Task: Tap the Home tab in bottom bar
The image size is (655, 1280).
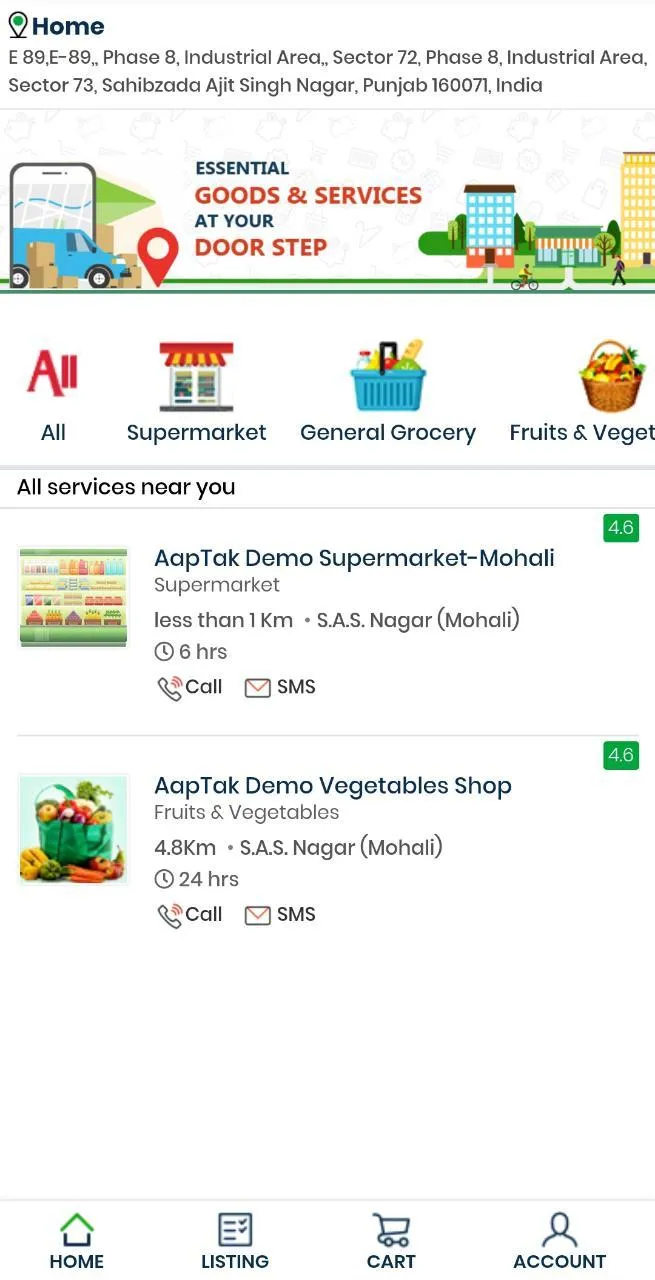Action: (x=77, y=1242)
